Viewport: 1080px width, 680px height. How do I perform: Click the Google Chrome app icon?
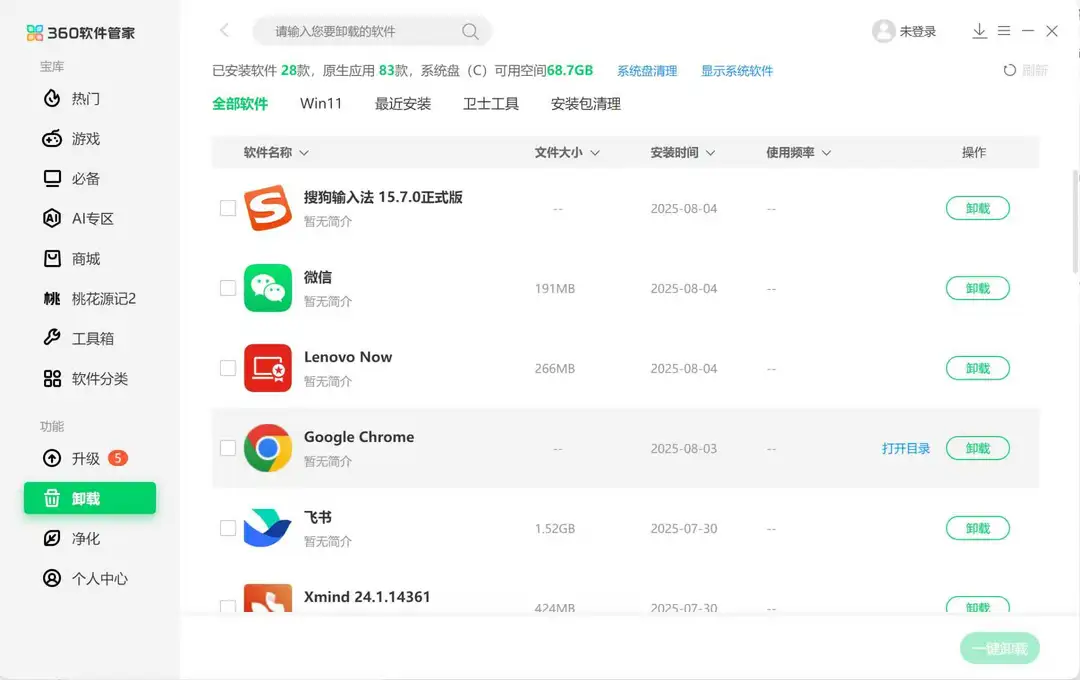point(268,448)
